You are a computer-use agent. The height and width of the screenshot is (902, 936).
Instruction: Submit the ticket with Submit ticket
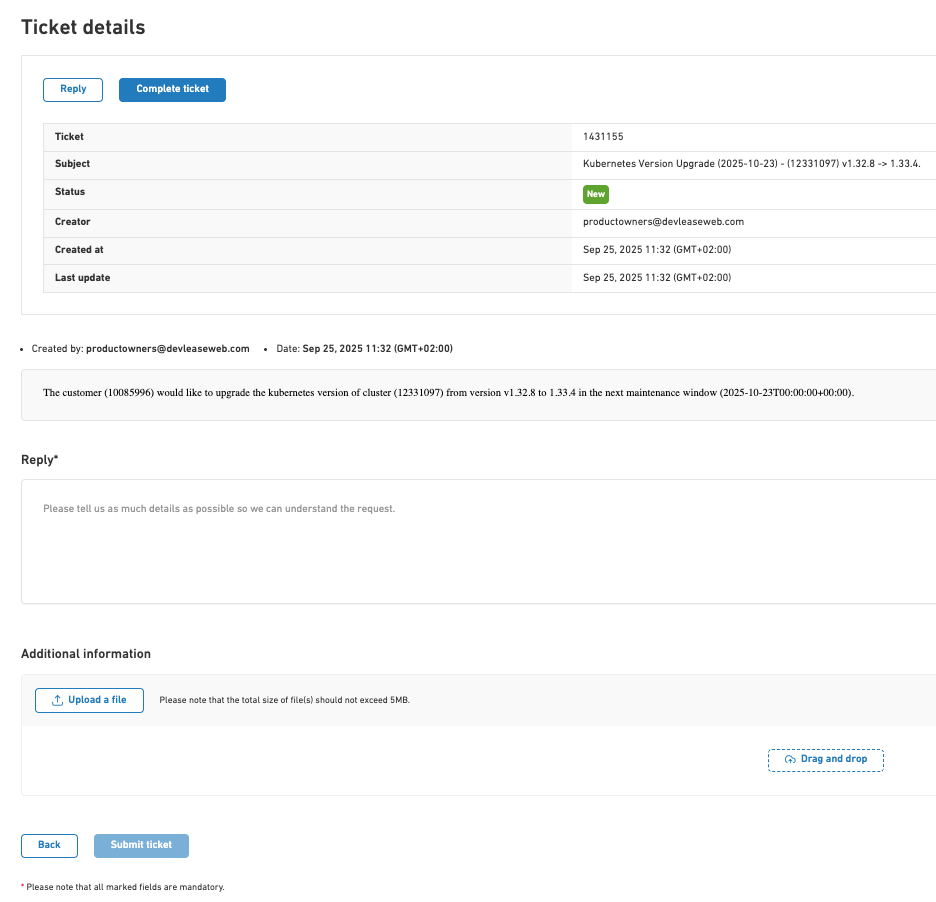coord(141,845)
